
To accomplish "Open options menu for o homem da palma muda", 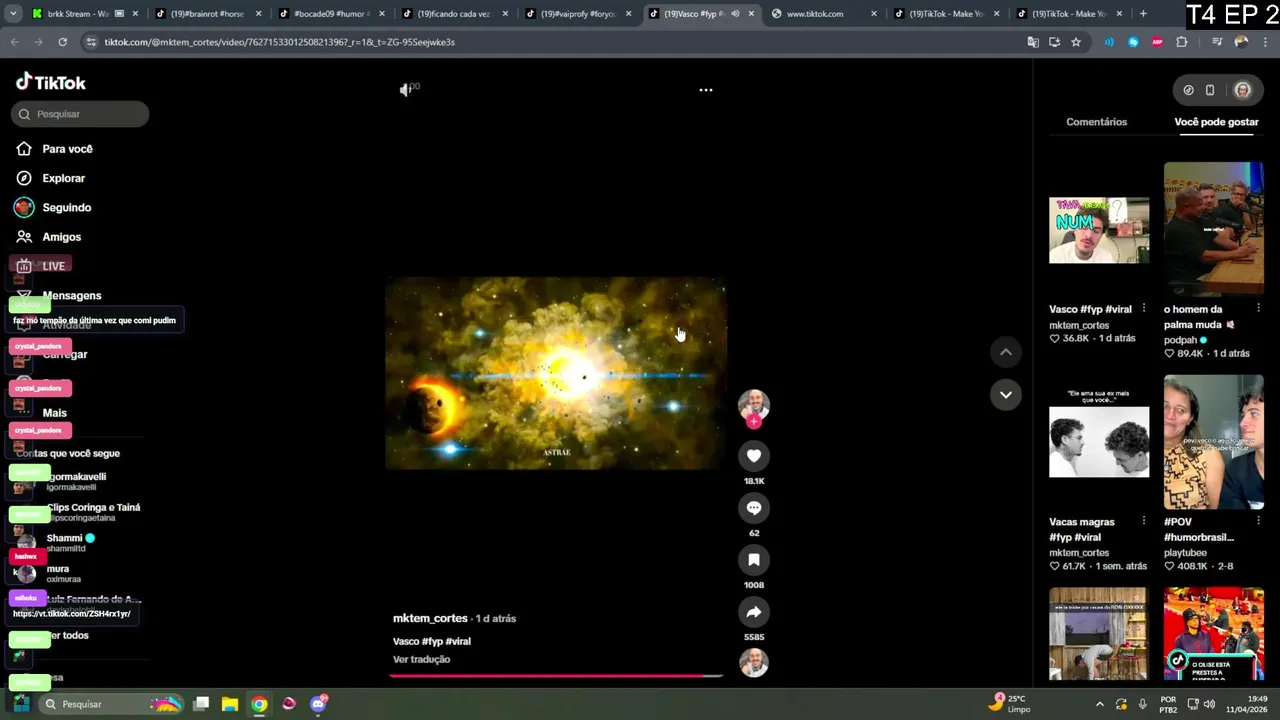I will (x=1259, y=309).
